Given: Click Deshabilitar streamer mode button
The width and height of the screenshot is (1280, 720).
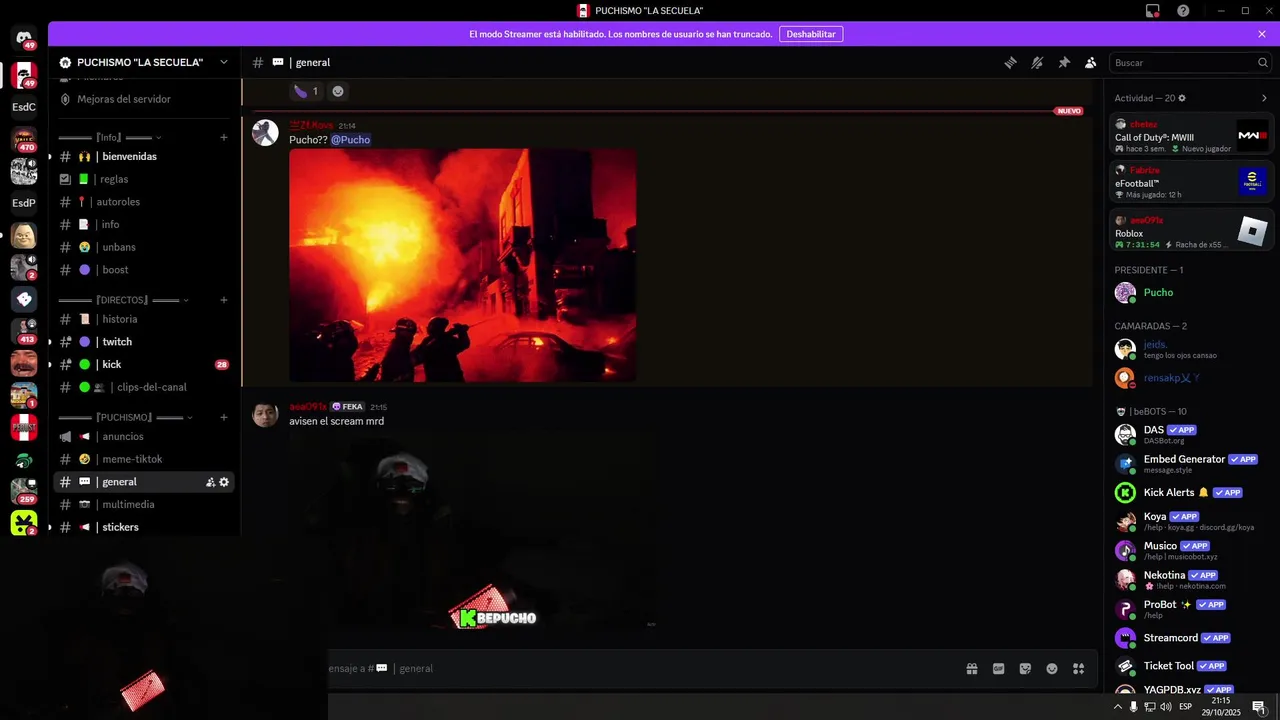Looking at the screenshot, I should (x=811, y=34).
